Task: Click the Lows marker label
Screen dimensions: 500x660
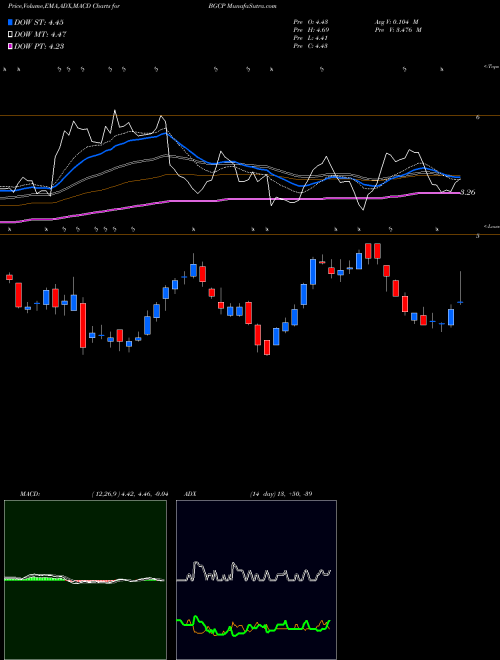Action: pyautogui.click(x=492, y=226)
